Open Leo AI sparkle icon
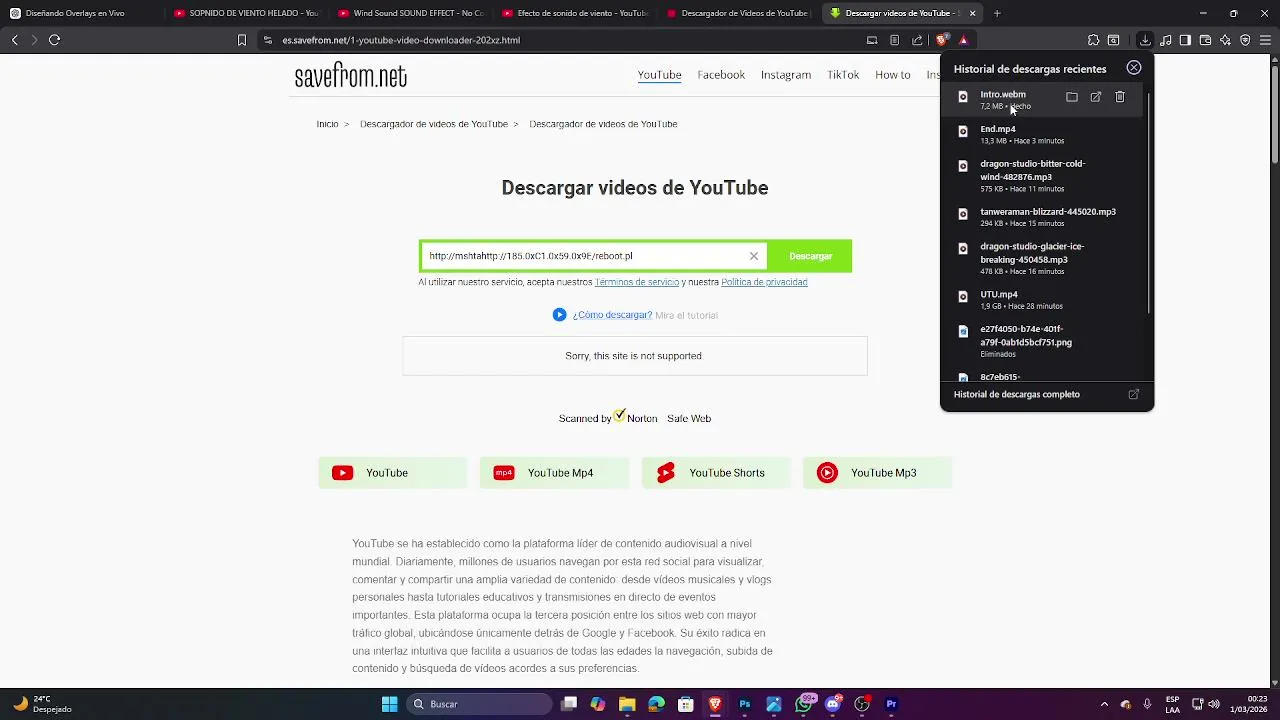The image size is (1280, 720). pyautogui.click(x=1225, y=40)
